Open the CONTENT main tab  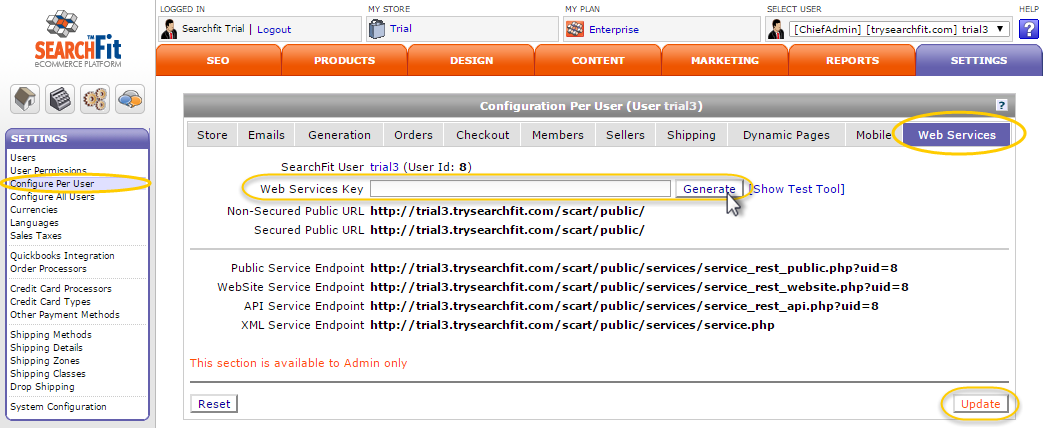click(598, 61)
